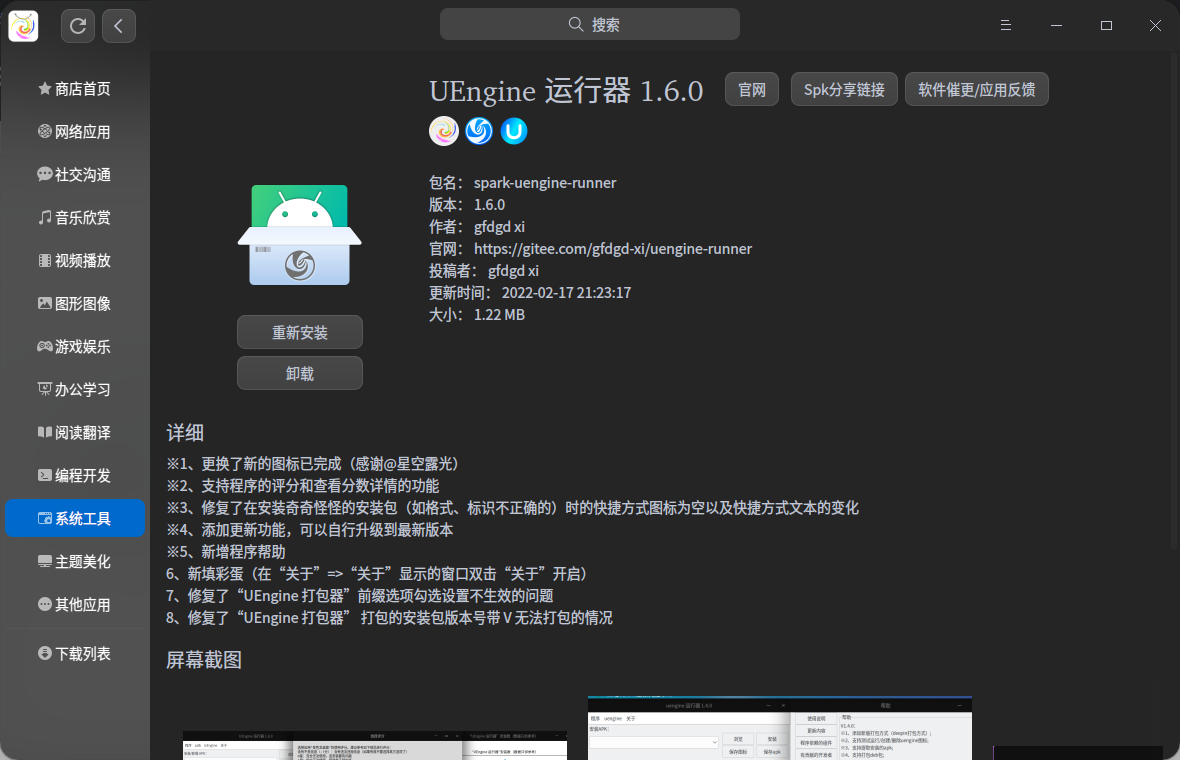Open 音乐欣赏 category in sidebar
The width and height of the screenshot is (1180, 760).
[75, 217]
